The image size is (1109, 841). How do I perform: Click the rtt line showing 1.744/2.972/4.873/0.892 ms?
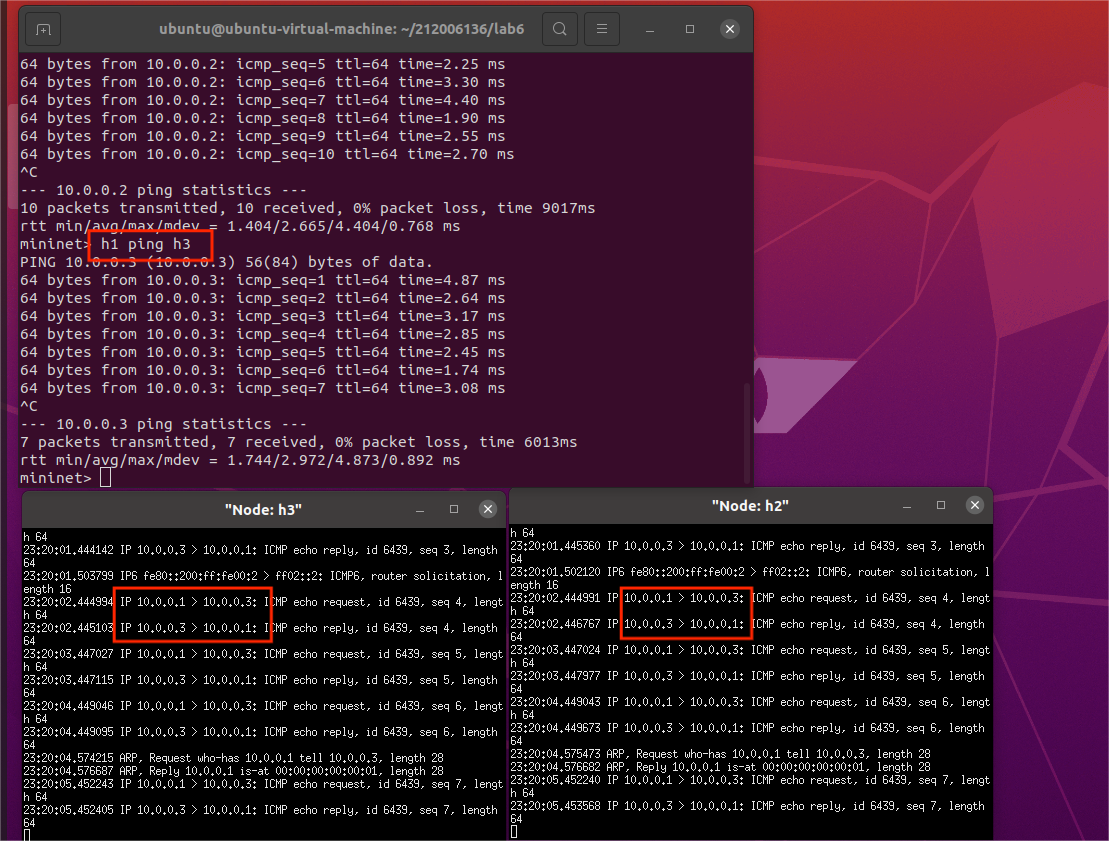240,460
